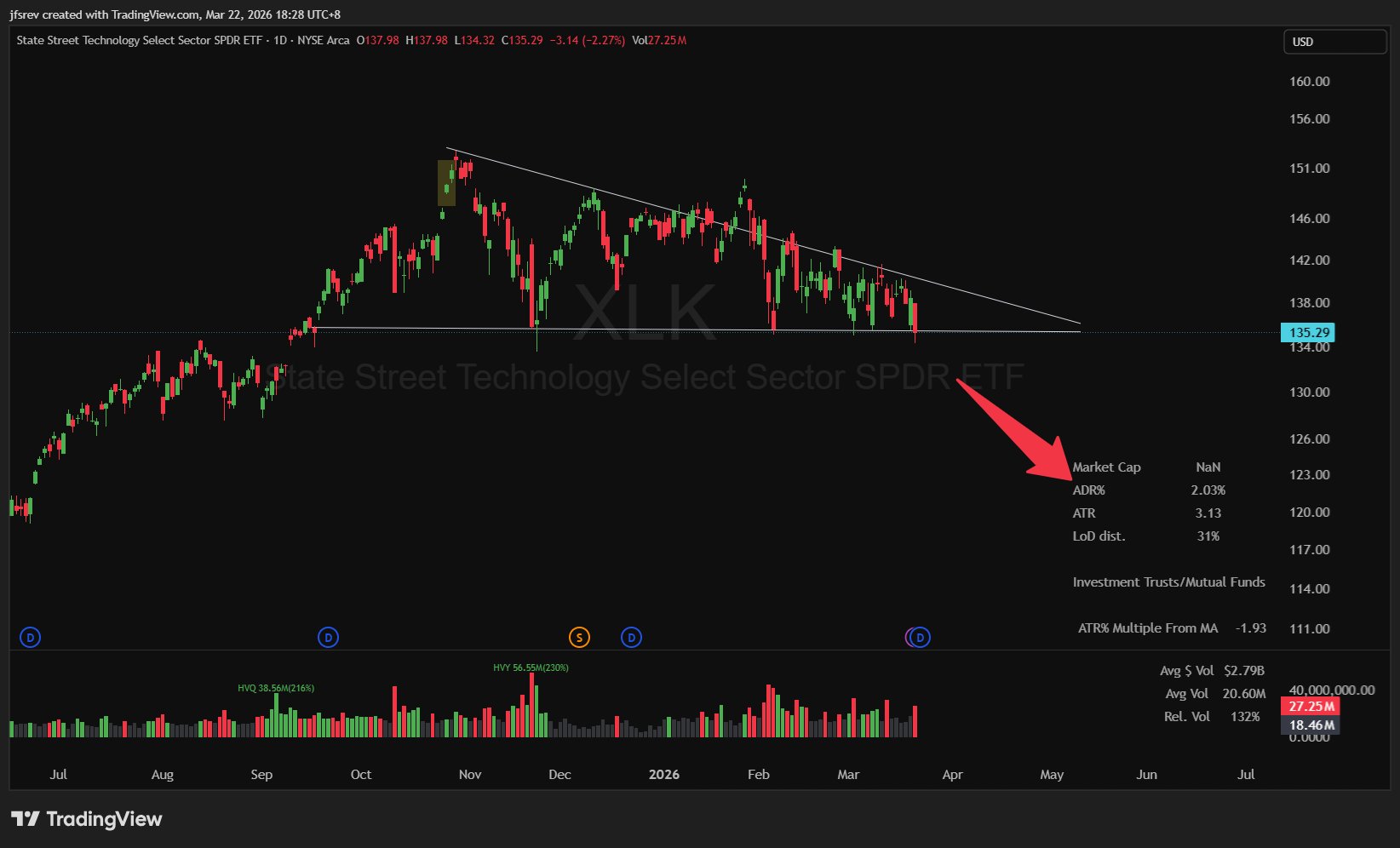The height and width of the screenshot is (848, 1400).
Task: Click the ADR% value 2.03%
Action: [1208, 490]
